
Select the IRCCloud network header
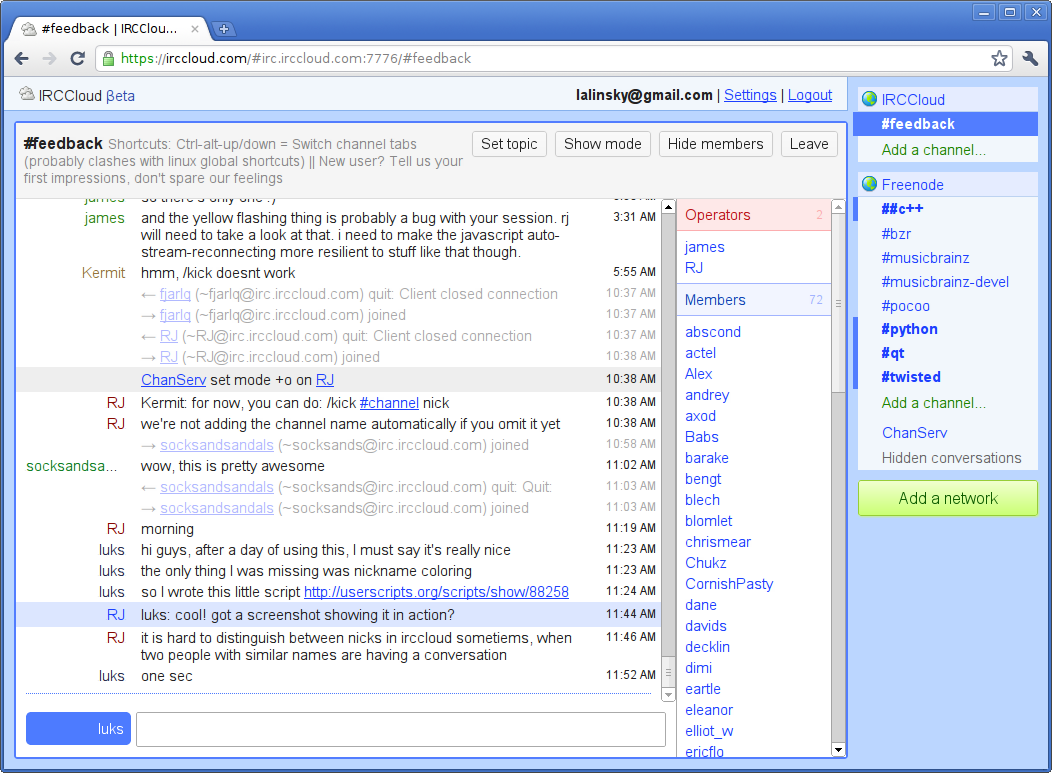tap(948, 99)
